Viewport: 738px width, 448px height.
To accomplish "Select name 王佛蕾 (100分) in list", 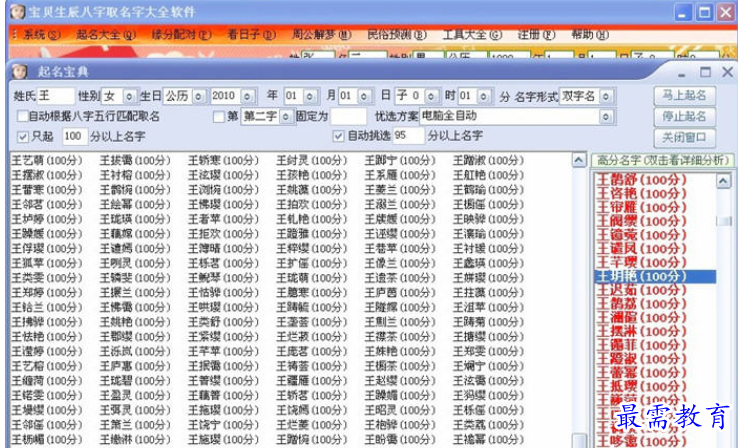I will [x=135, y=307].
